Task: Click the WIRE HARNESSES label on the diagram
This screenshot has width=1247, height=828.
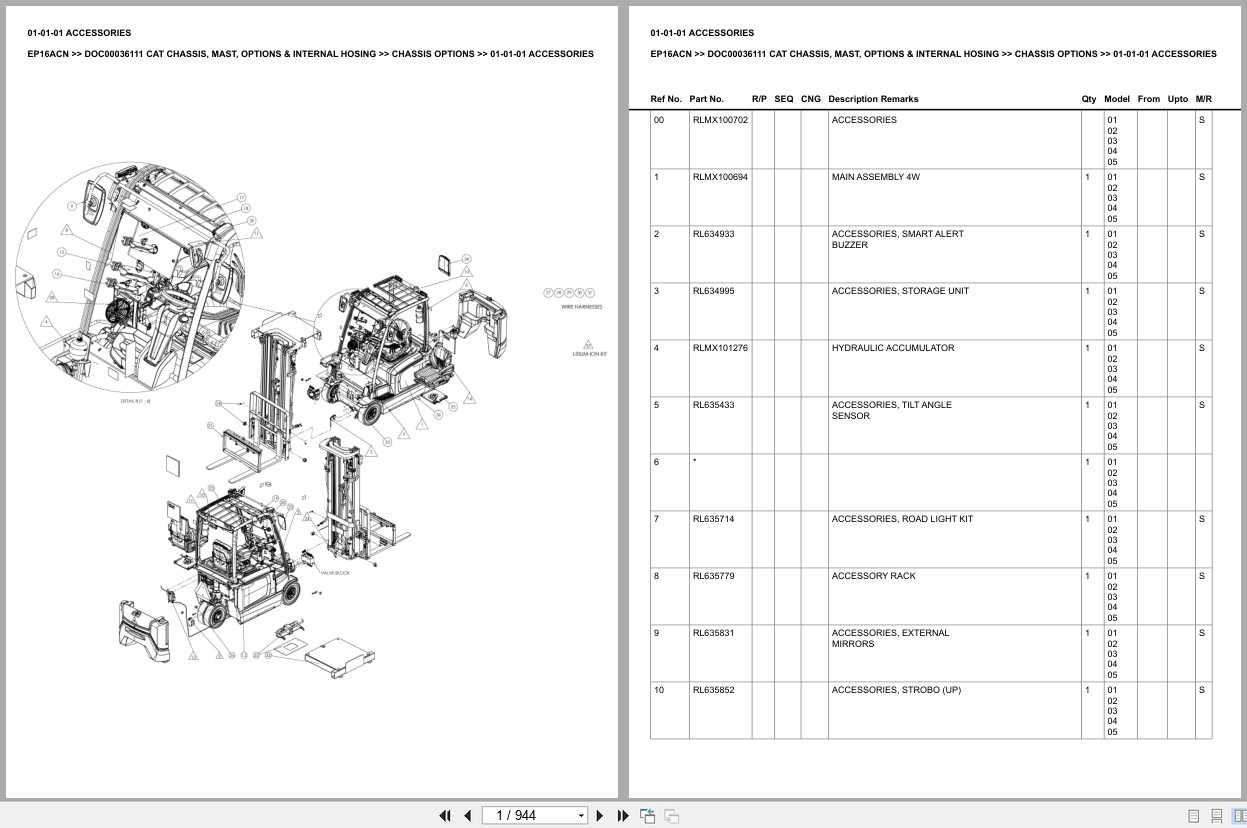Action: tap(583, 307)
